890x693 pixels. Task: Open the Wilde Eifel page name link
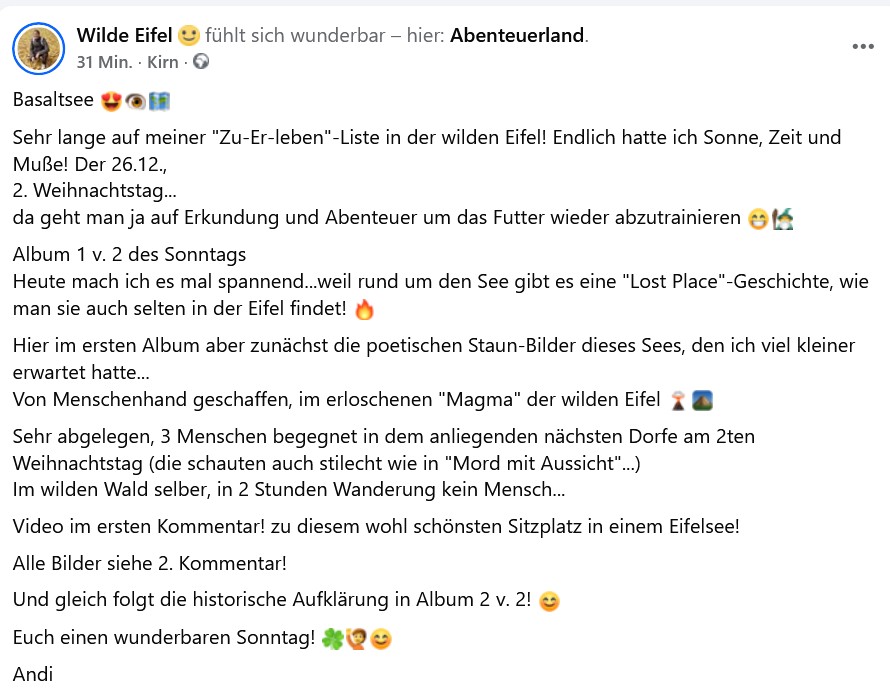coord(124,36)
